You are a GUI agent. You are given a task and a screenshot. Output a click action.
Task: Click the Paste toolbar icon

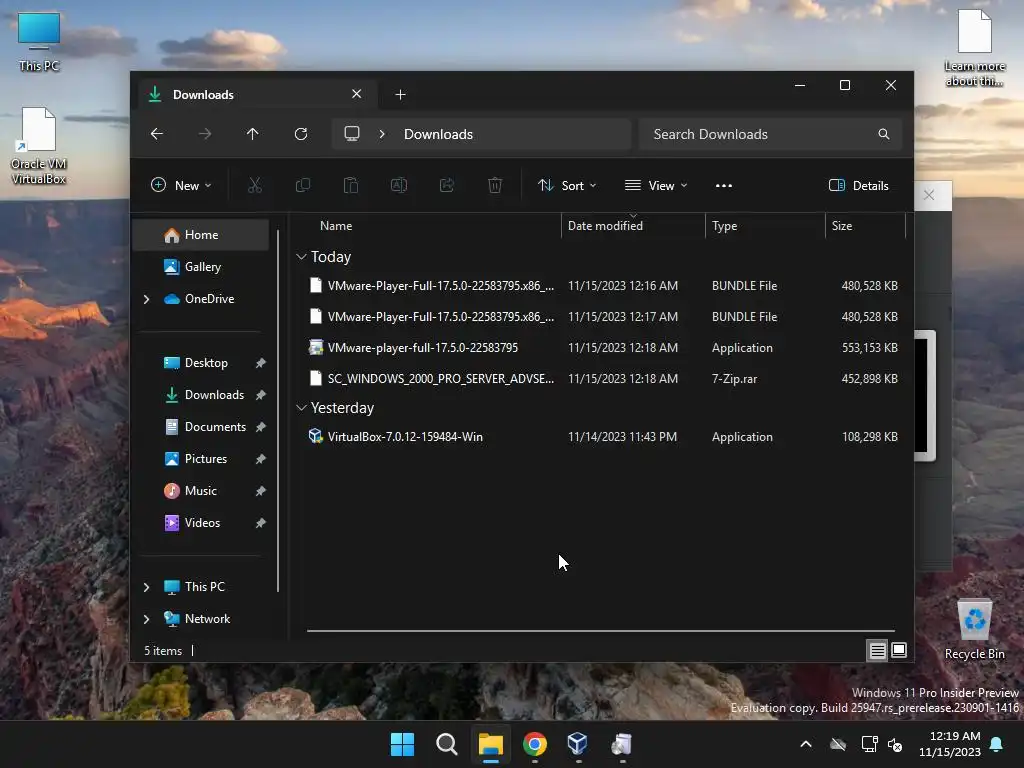[351, 185]
